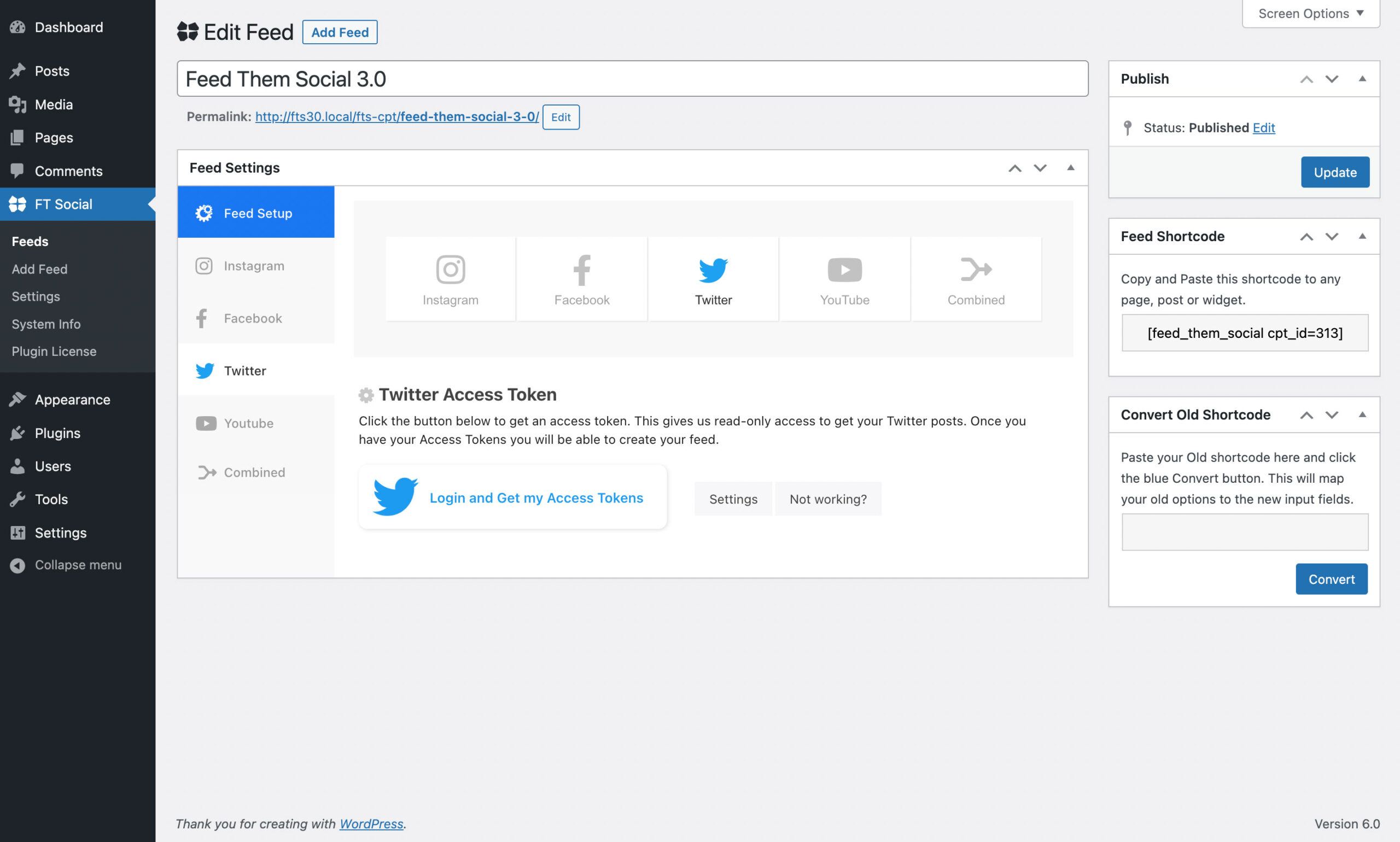Move Publish panel up
This screenshot has height=842, width=1400.
(1306, 79)
